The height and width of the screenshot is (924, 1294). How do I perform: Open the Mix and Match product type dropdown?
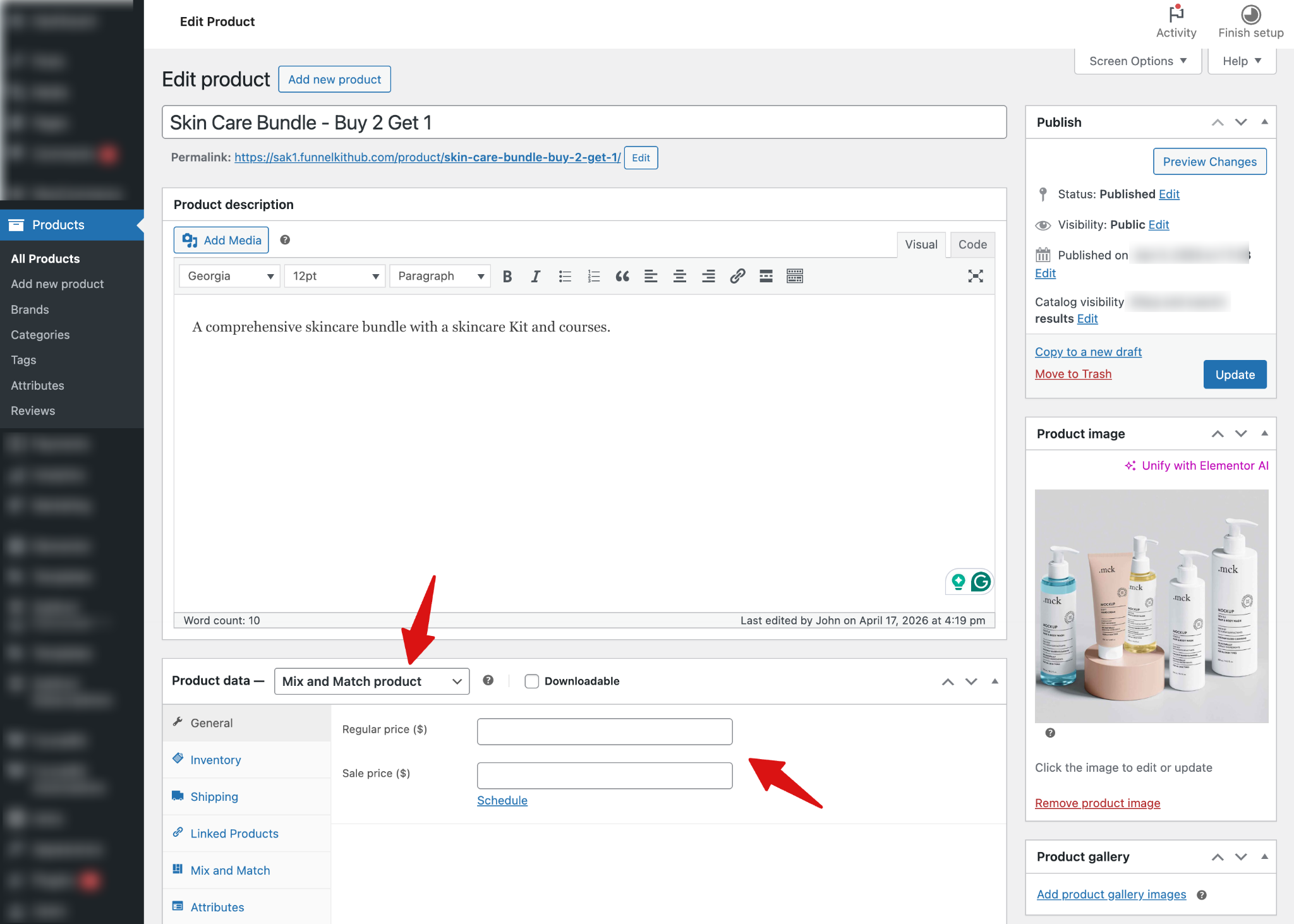coord(372,681)
